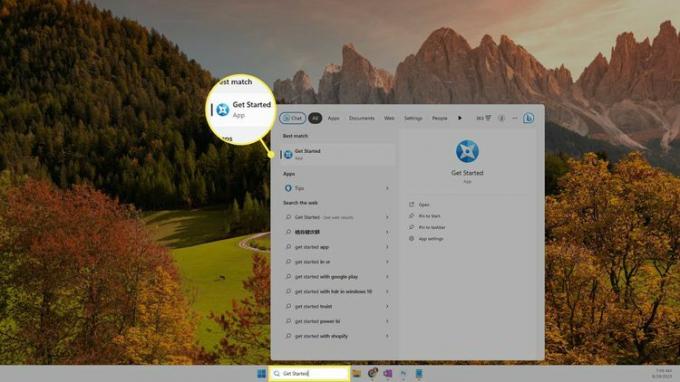Select the All filter tab
Screen dimensions: 680x382
click(x=315, y=118)
